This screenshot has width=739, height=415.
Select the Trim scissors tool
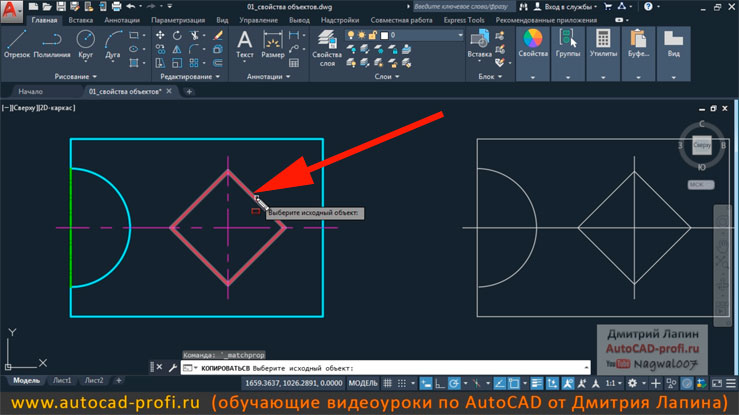[194, 35]
